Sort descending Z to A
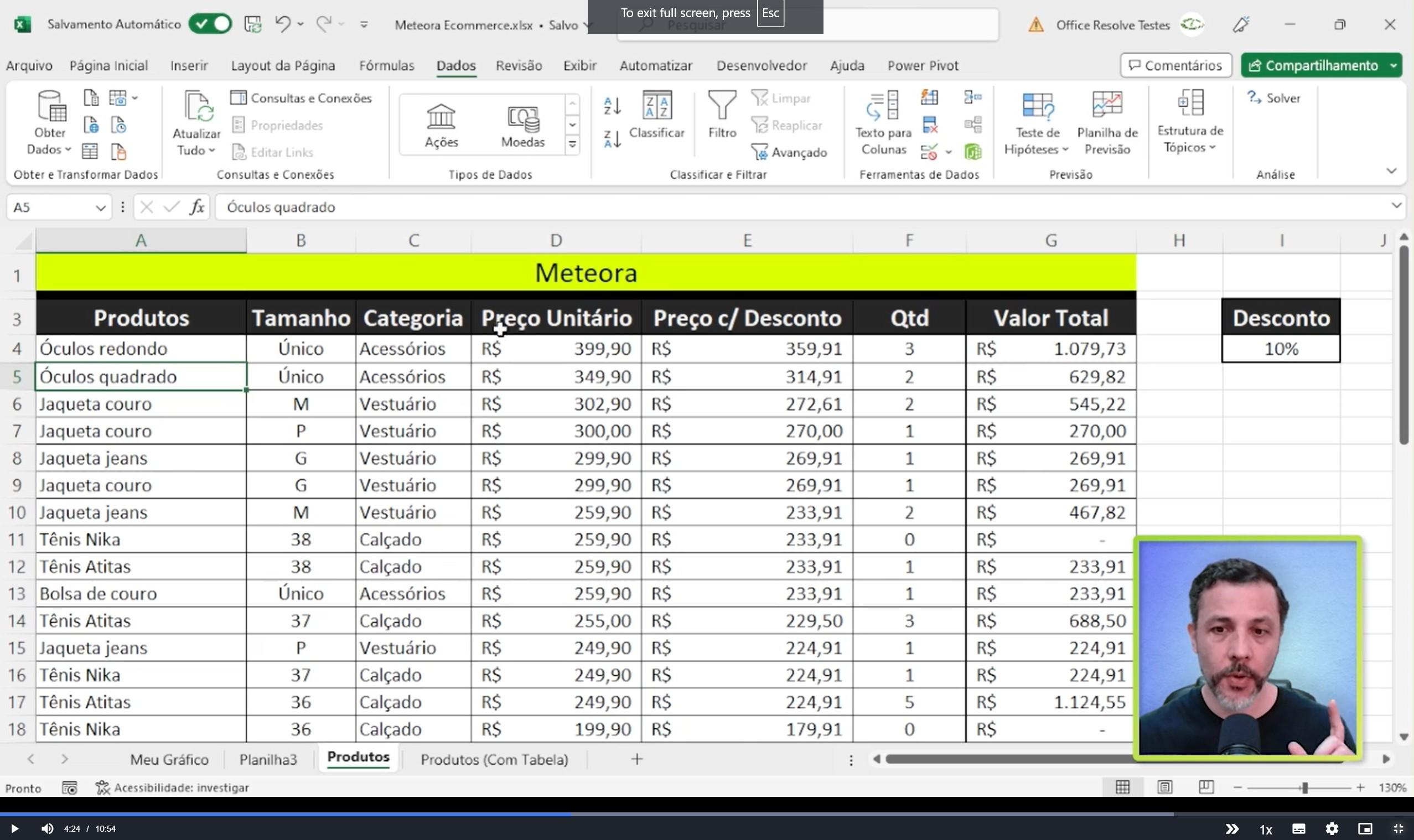 point(613,138)
